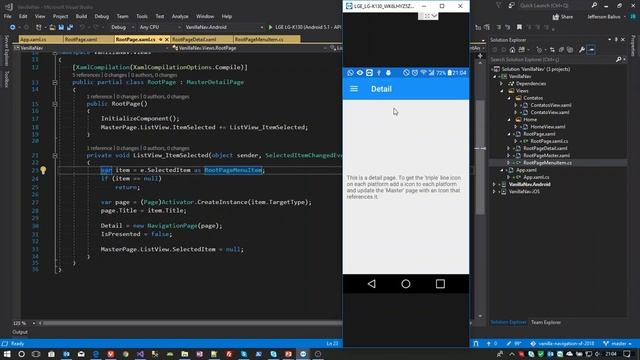Viewport: 640px width, 360px height.
Task: Click the Cortana circle on taskbar
Action: (21, 354)
